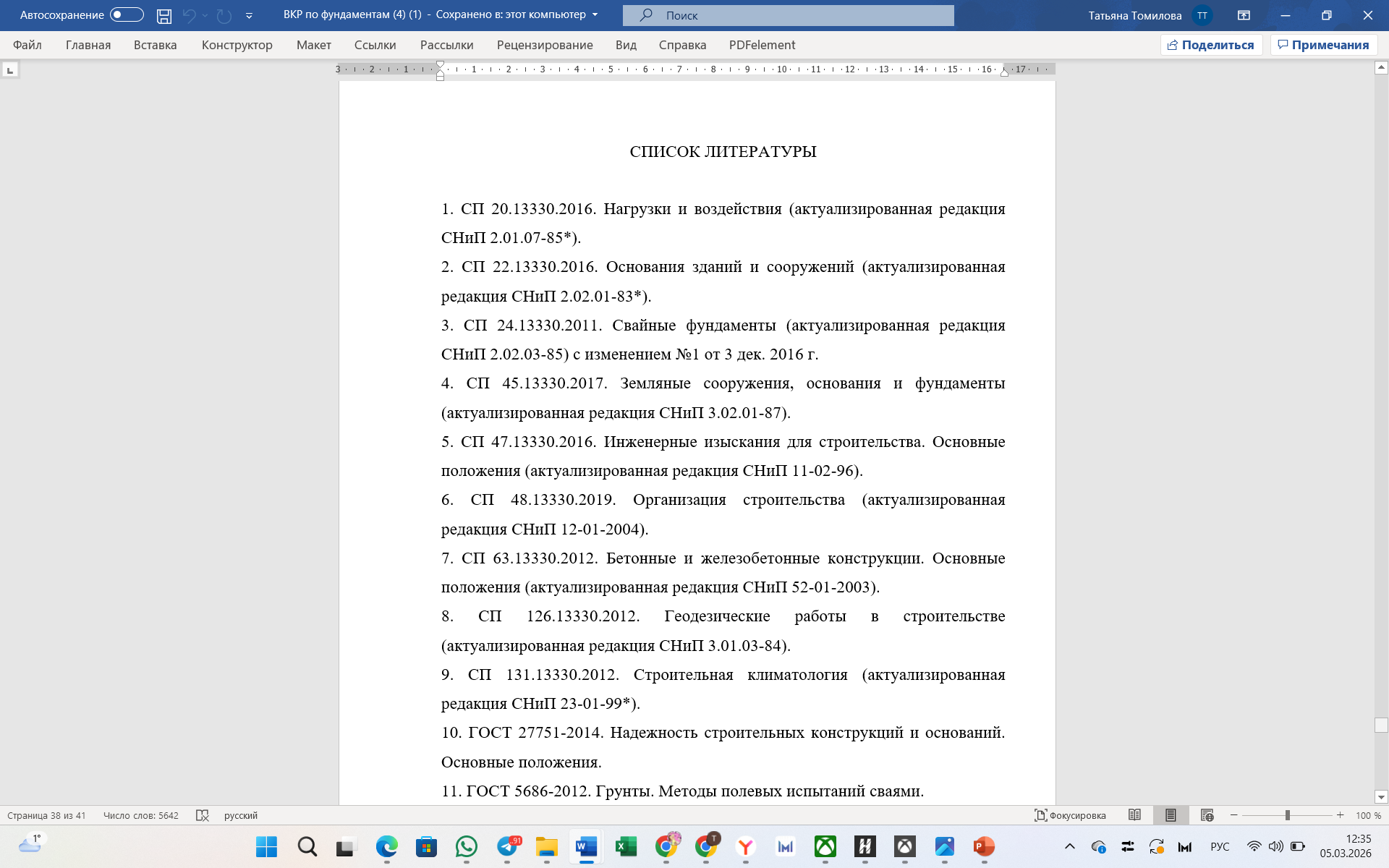
Task: Click the TT user account avatar
Action: coord(1202,15)
